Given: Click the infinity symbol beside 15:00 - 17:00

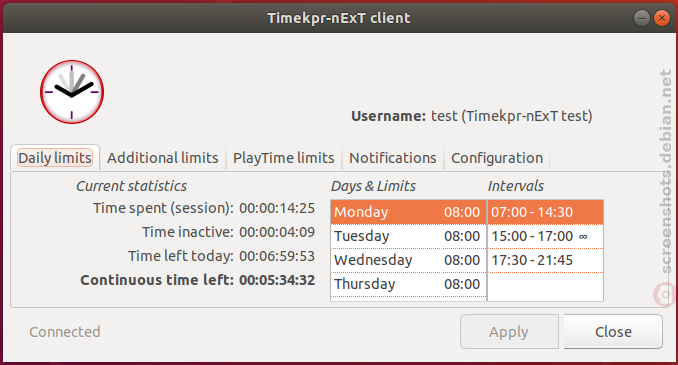Looking at the screenshot, I should tap(583, 237).
